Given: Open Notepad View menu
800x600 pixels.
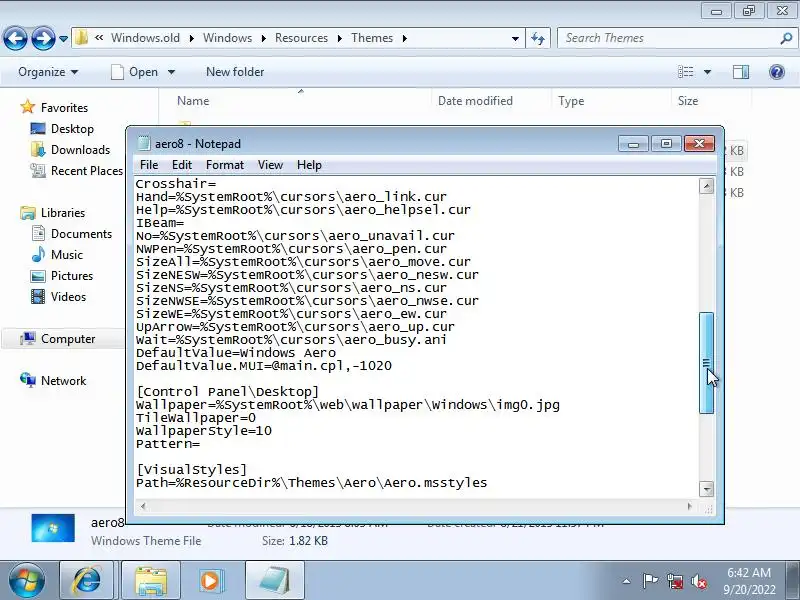Looking at the screenshot, I should (270, 165).
